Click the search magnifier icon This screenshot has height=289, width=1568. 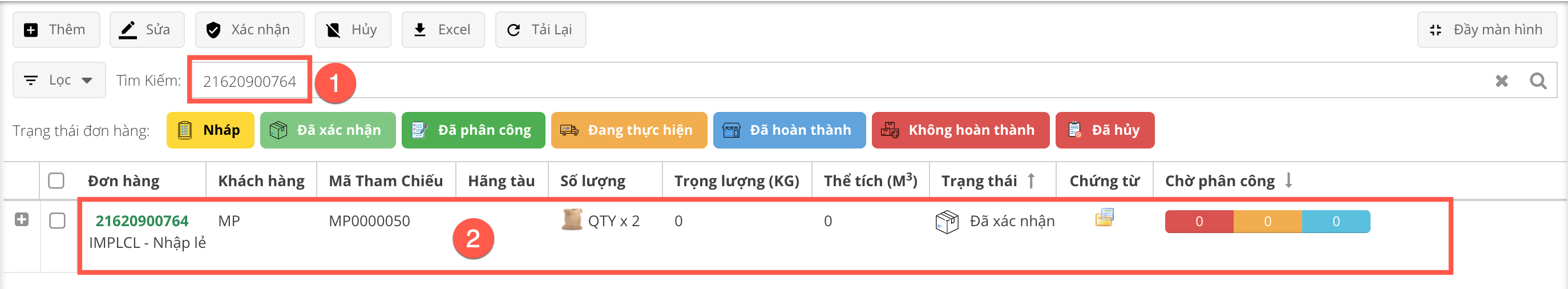click(x=1538, y=81)
